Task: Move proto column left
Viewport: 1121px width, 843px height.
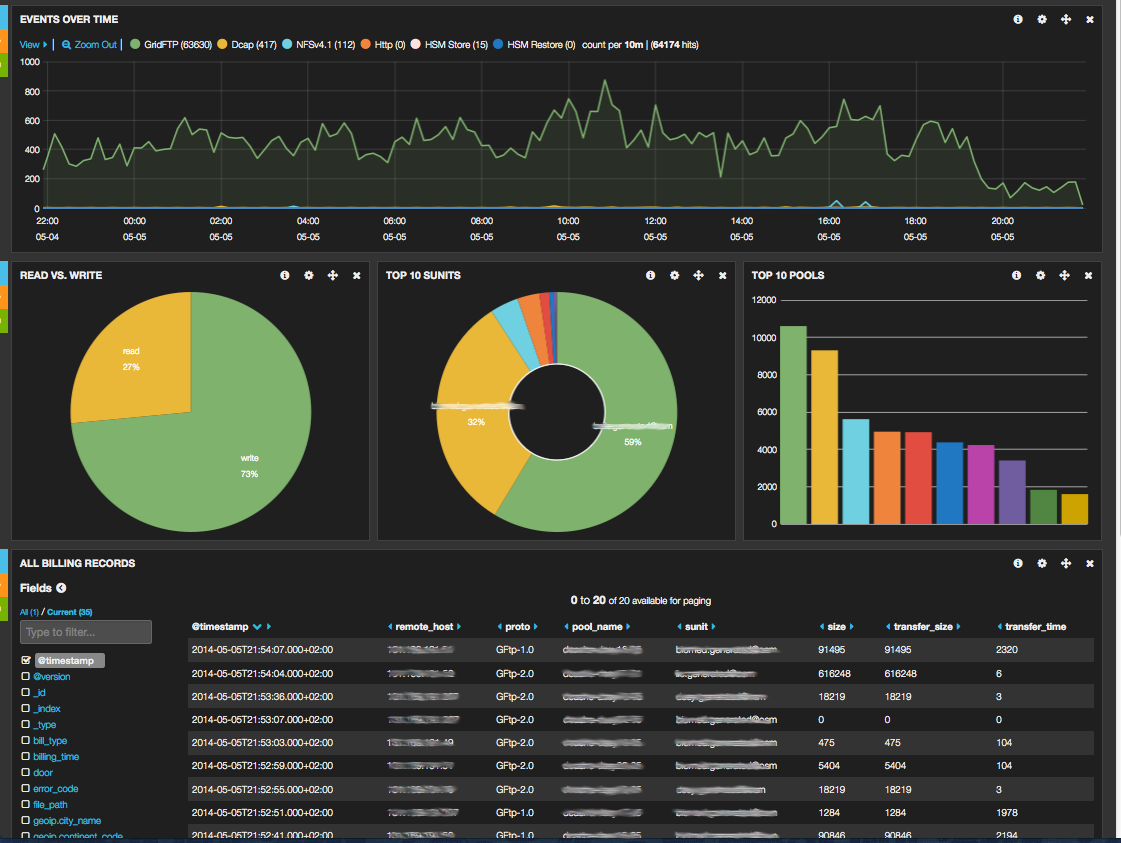Action: tap(499, 627)
